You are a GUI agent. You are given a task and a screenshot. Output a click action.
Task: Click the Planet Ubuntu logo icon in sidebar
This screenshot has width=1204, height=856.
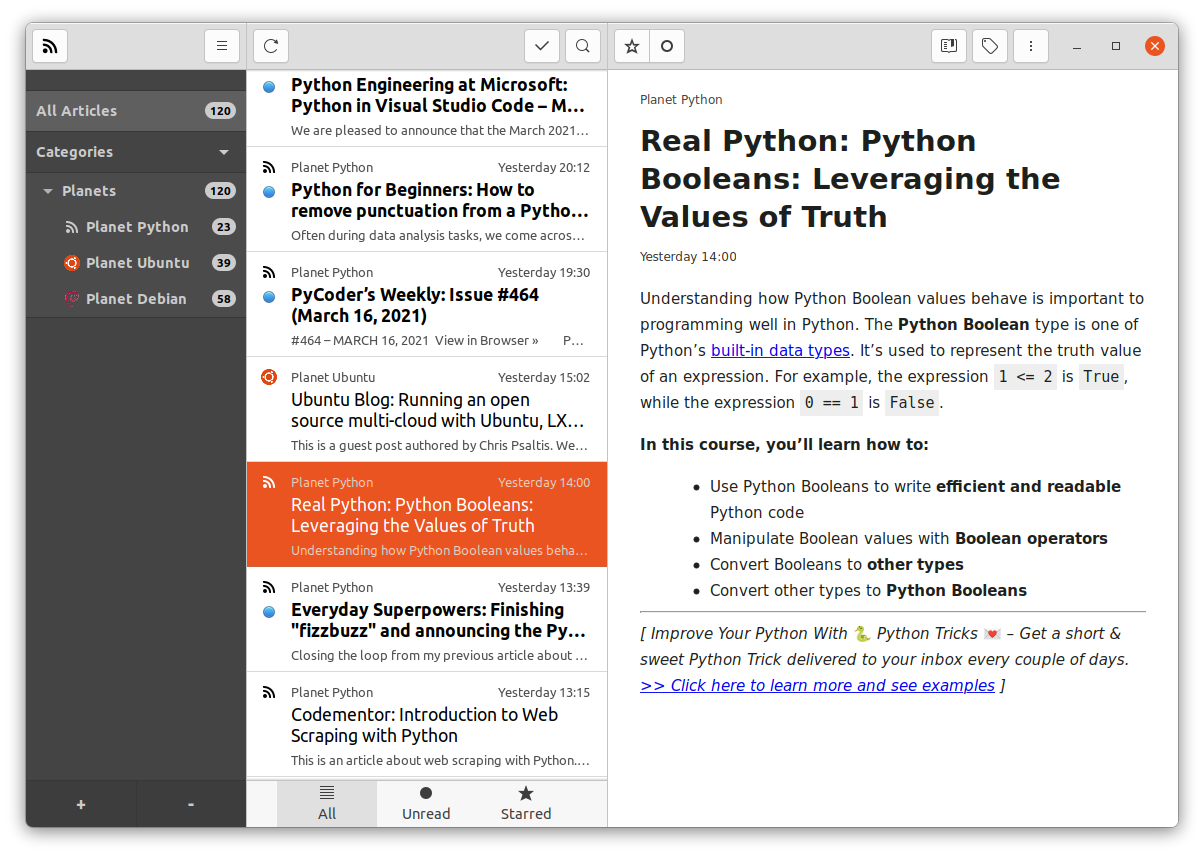click(71, 263)
